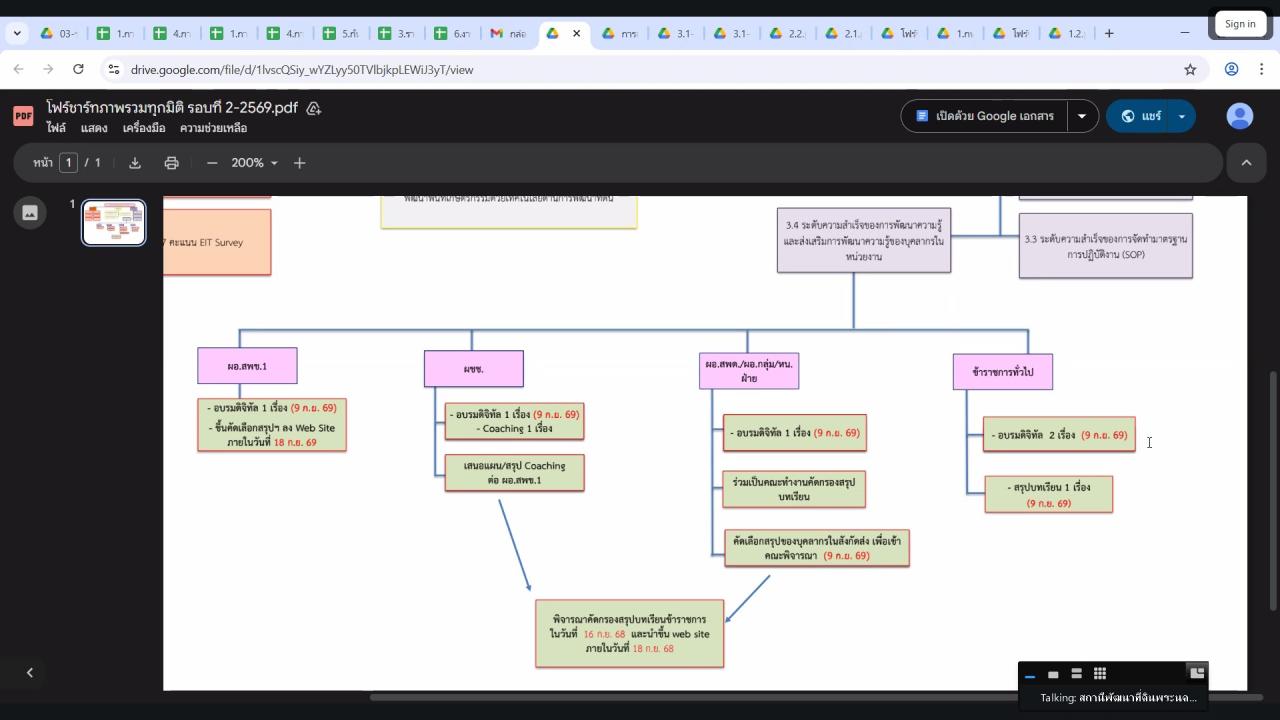The width and height of the screenshot is (1280, 720).
Task: Switch meeting widget to single-video view
Action: [x=1053, y=675]
